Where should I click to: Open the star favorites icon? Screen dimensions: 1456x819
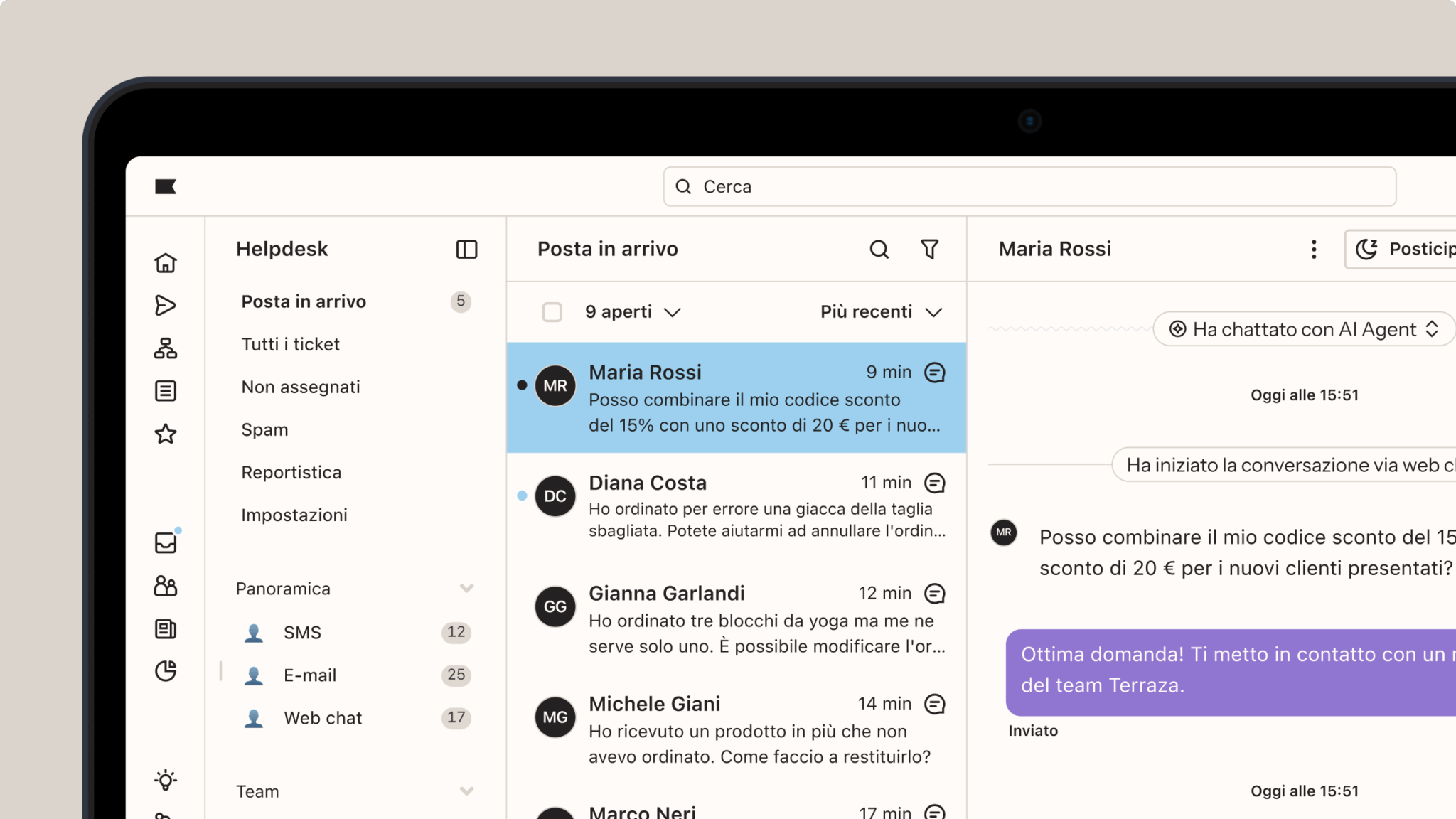coord(166,434)
